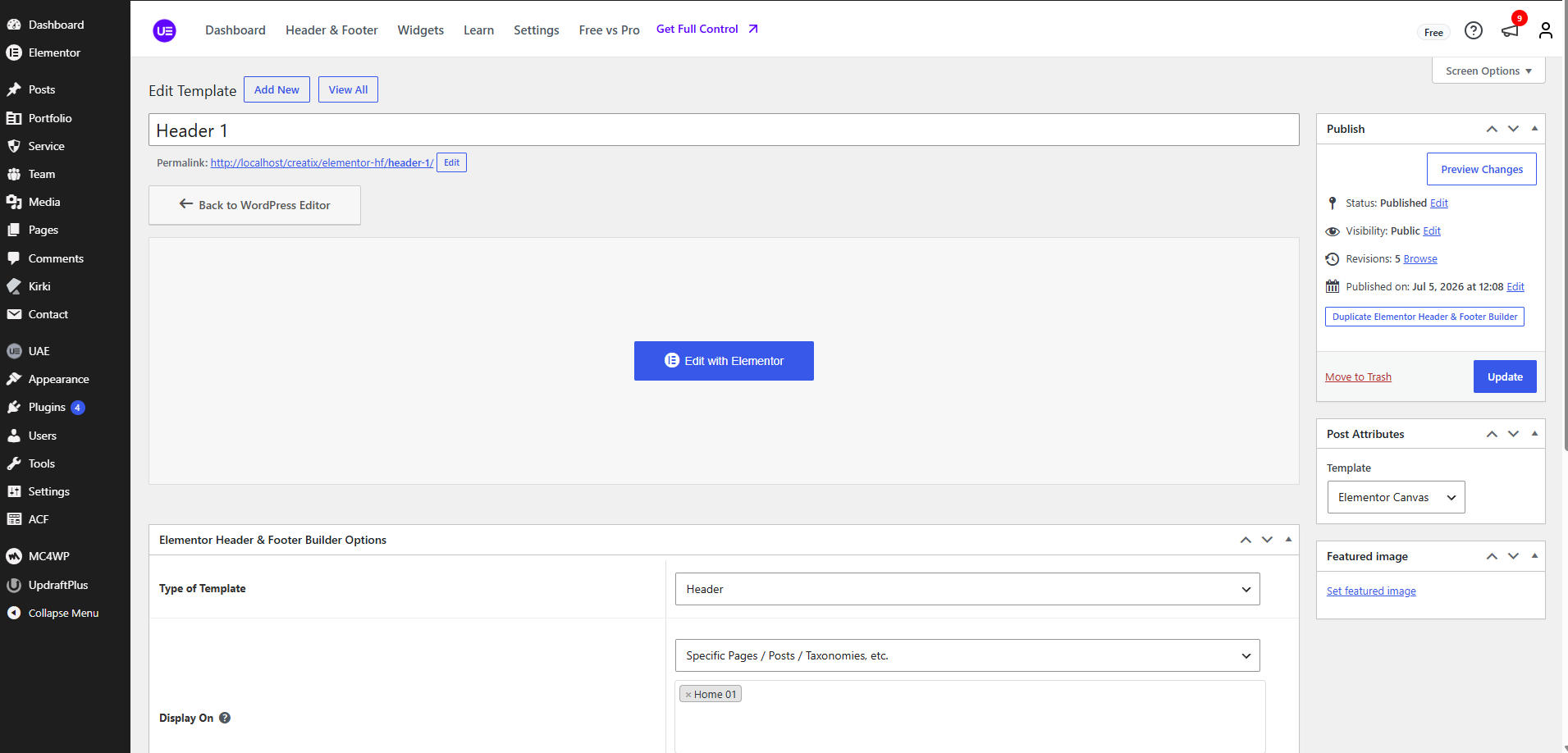Screen dimensions: 1568x753
Task: Click the UAE sidebar menu icon
Action: (x=14, y=351)
